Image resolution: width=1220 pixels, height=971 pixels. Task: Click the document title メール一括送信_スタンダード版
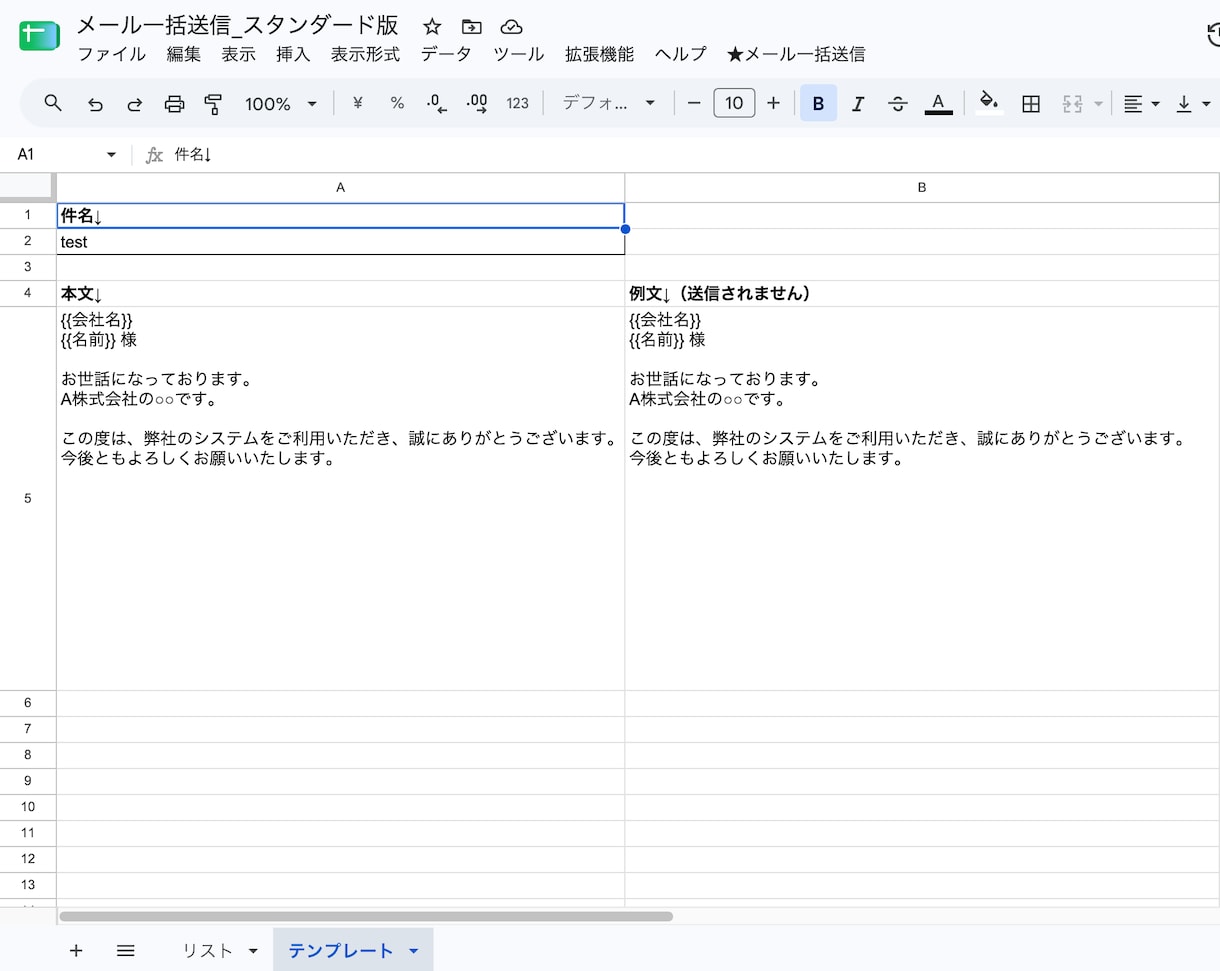(238, 26)
